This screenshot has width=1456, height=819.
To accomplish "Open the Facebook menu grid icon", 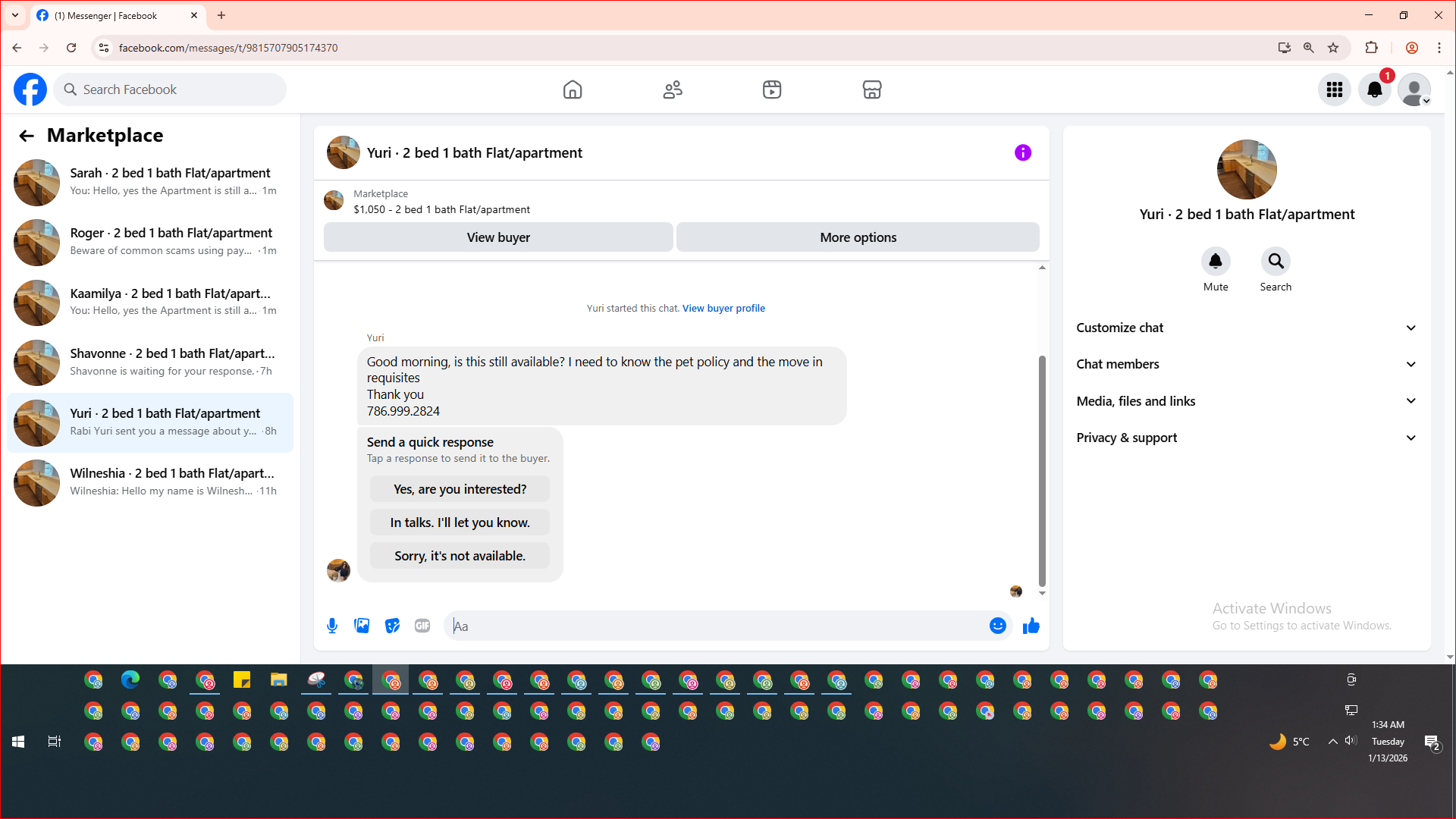I will (1334, 89).
